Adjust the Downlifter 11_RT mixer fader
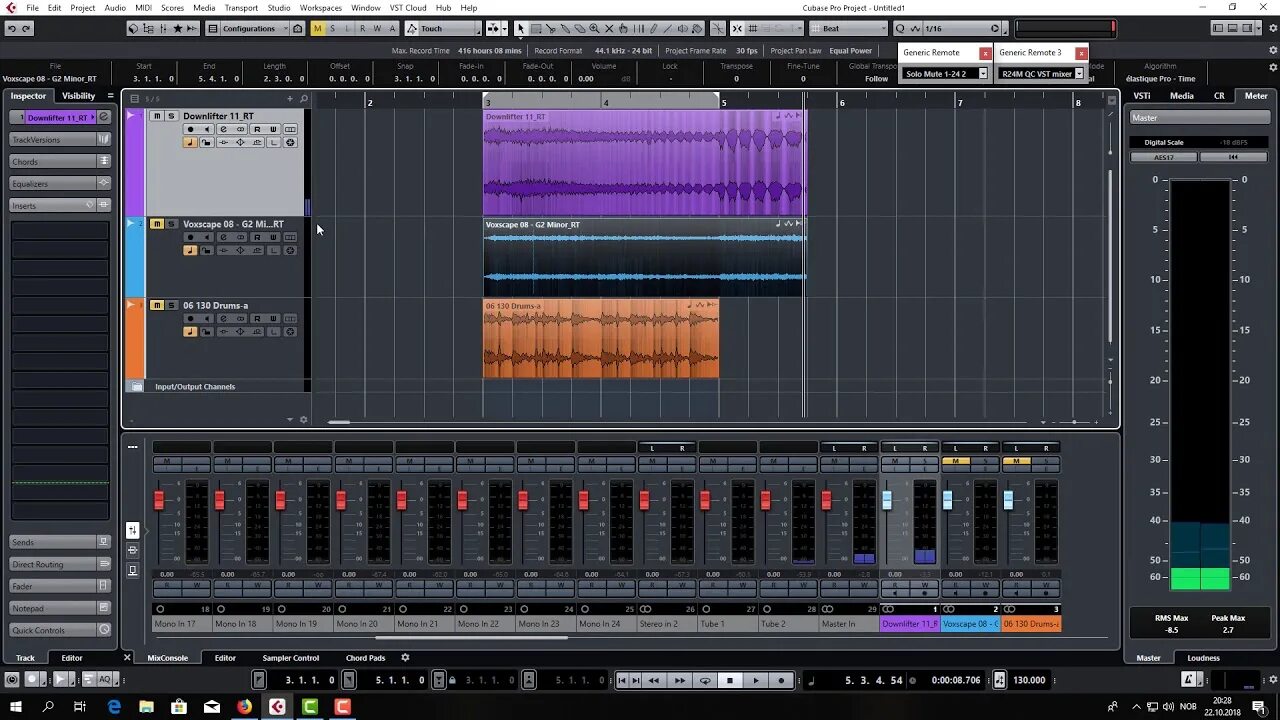This screenshot has height=720, width=1280. click(887, 500)
